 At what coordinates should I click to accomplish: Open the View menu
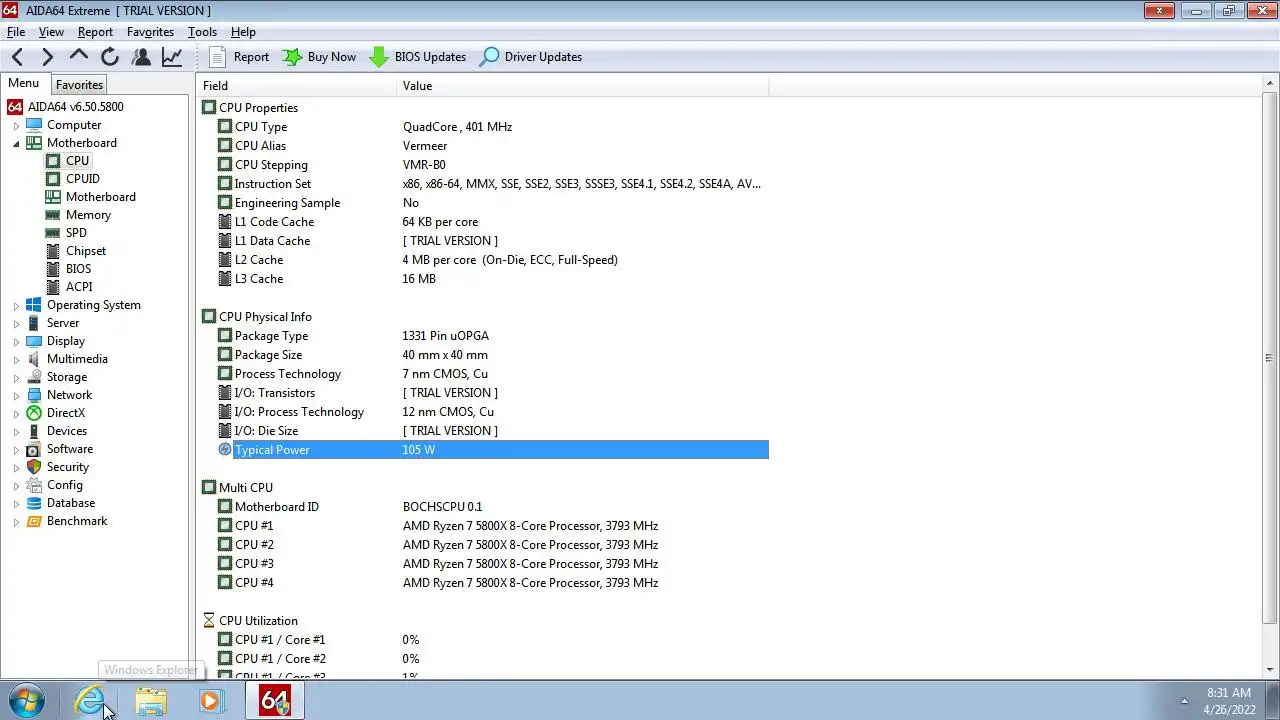pos(51,32)
